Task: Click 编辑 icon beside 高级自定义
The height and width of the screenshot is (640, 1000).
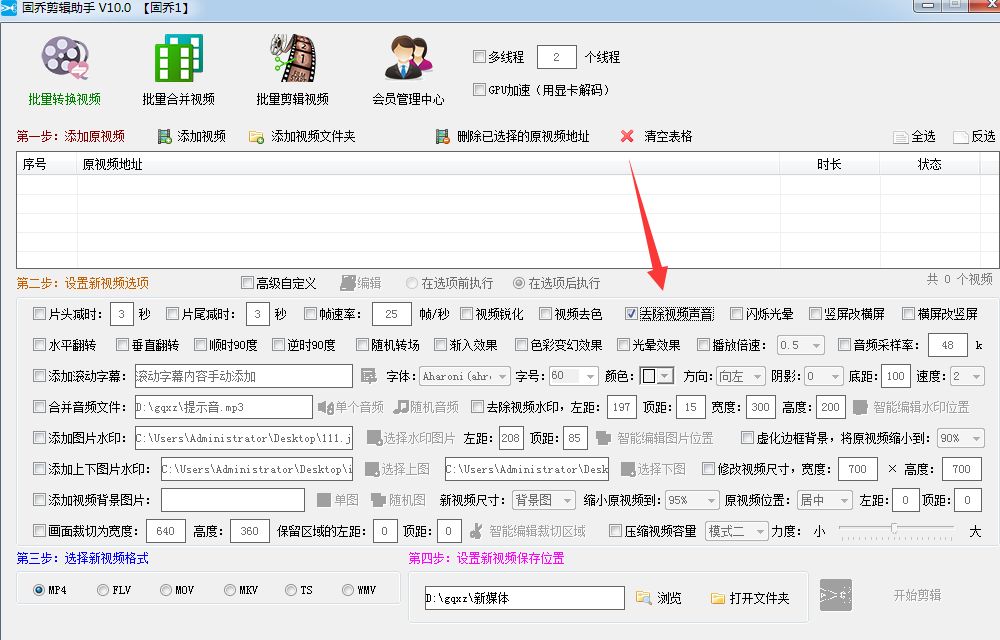Action: (348, 283)
